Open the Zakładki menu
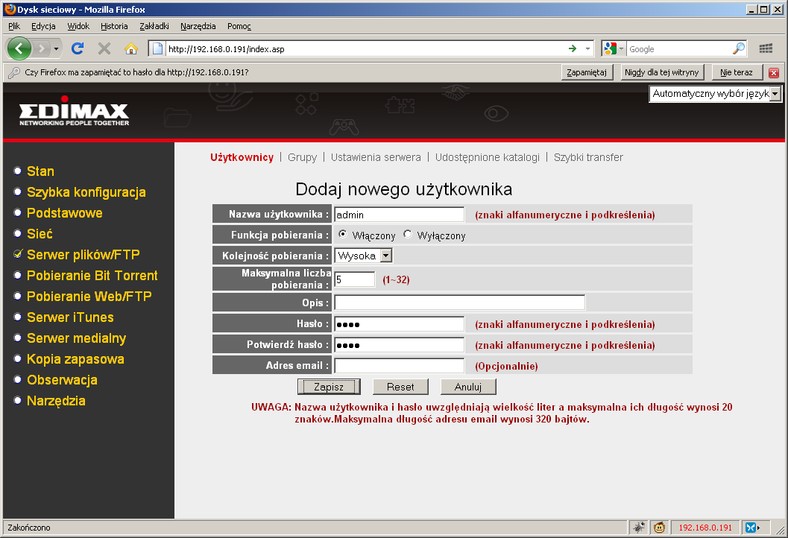Viewport: 788px width, 538px height. (152, 25)
